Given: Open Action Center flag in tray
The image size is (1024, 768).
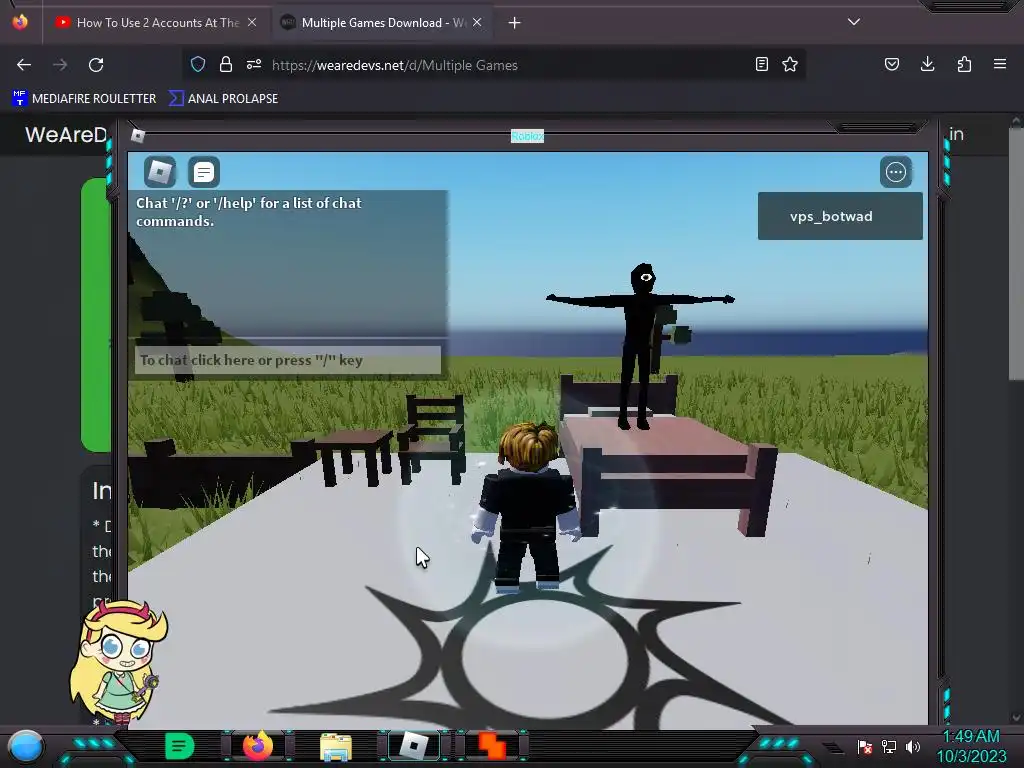Looking at the screenshot, I should pos(865,746).
